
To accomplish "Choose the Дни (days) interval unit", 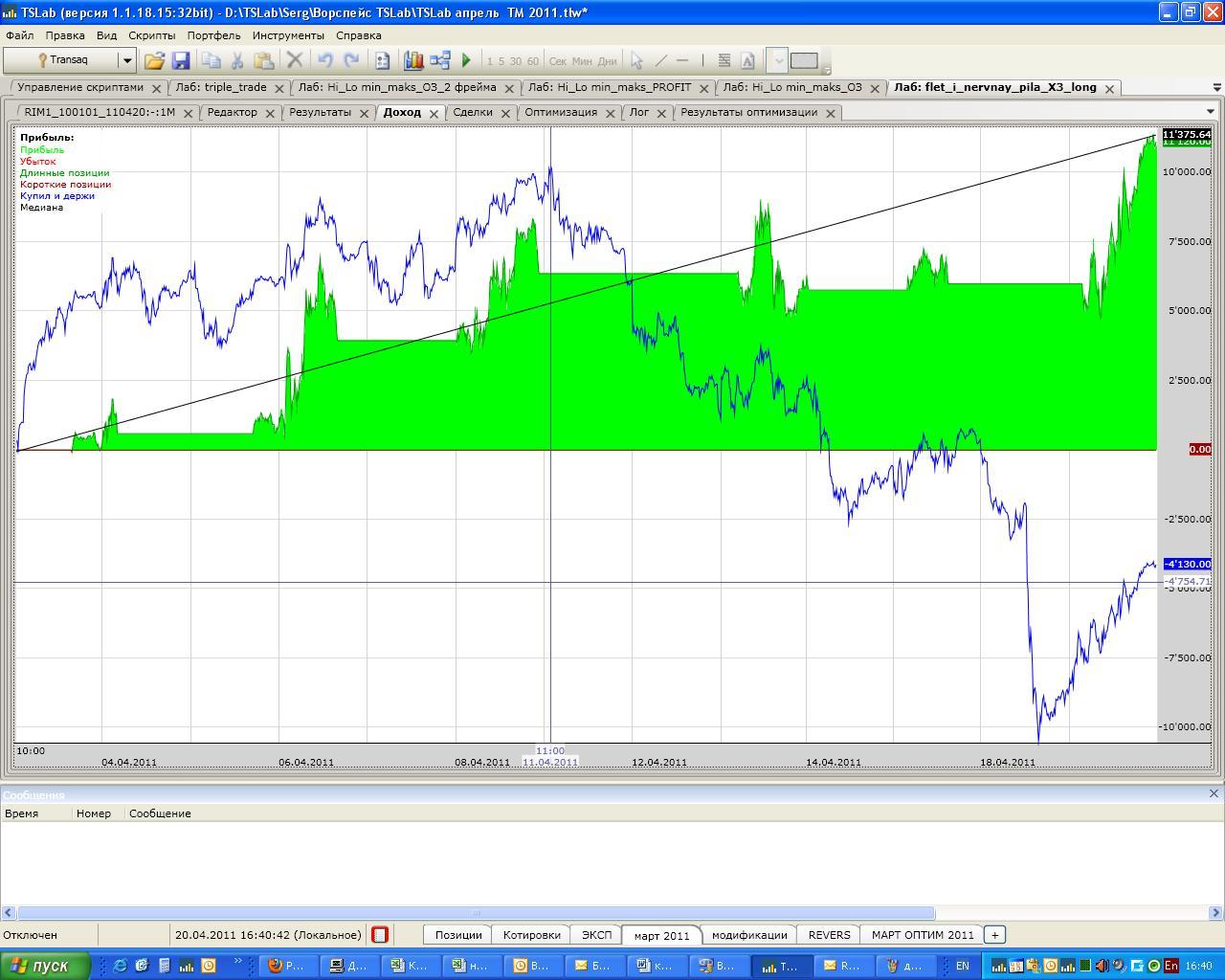I will (x=608, y=61).
